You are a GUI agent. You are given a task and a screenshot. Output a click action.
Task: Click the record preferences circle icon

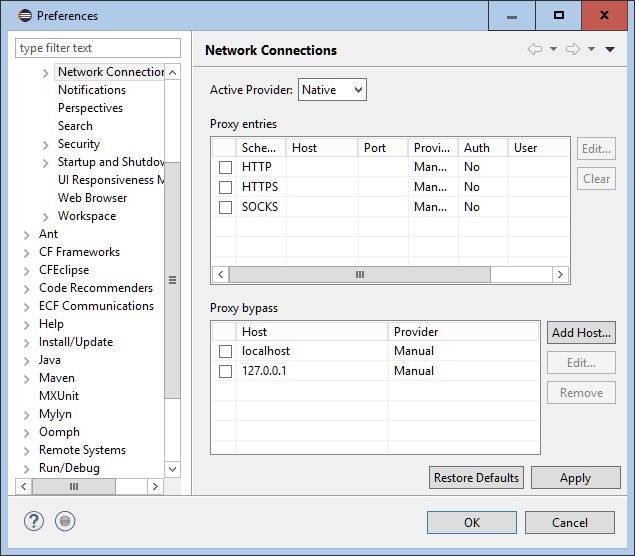pyautogui.click(x=65, y=521)
